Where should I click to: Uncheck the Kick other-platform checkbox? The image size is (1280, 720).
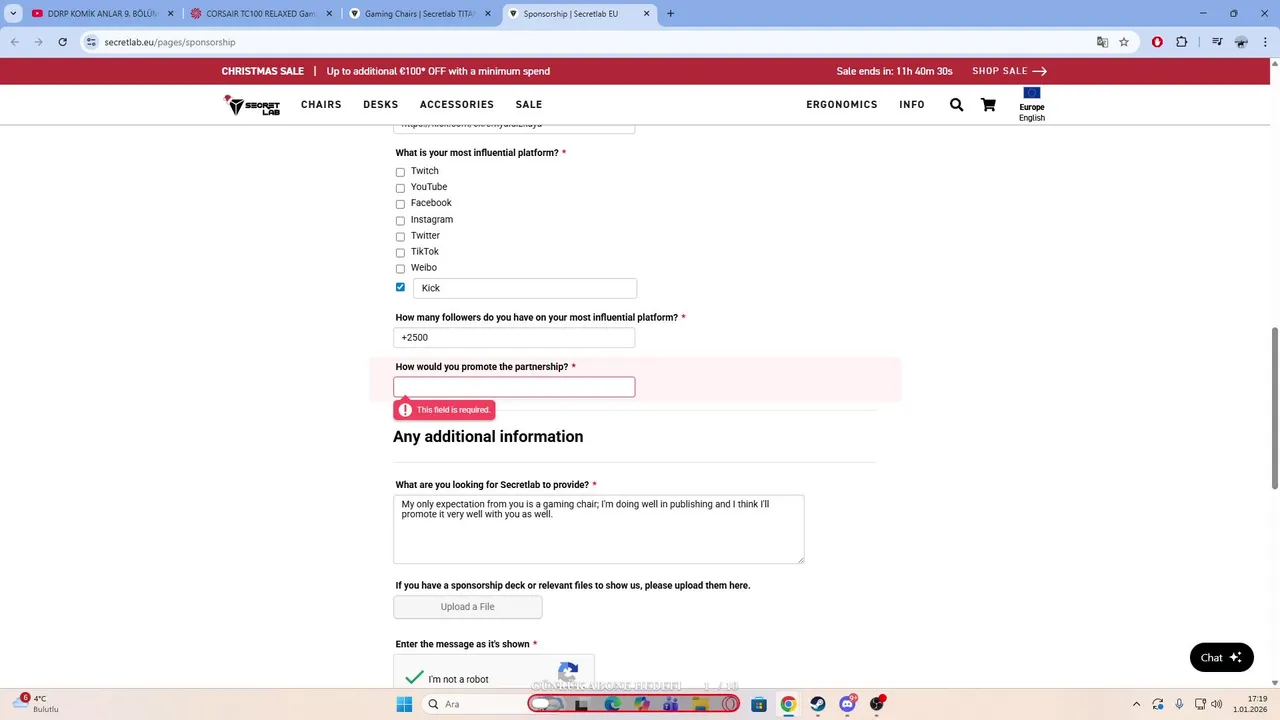pos(400,287)
